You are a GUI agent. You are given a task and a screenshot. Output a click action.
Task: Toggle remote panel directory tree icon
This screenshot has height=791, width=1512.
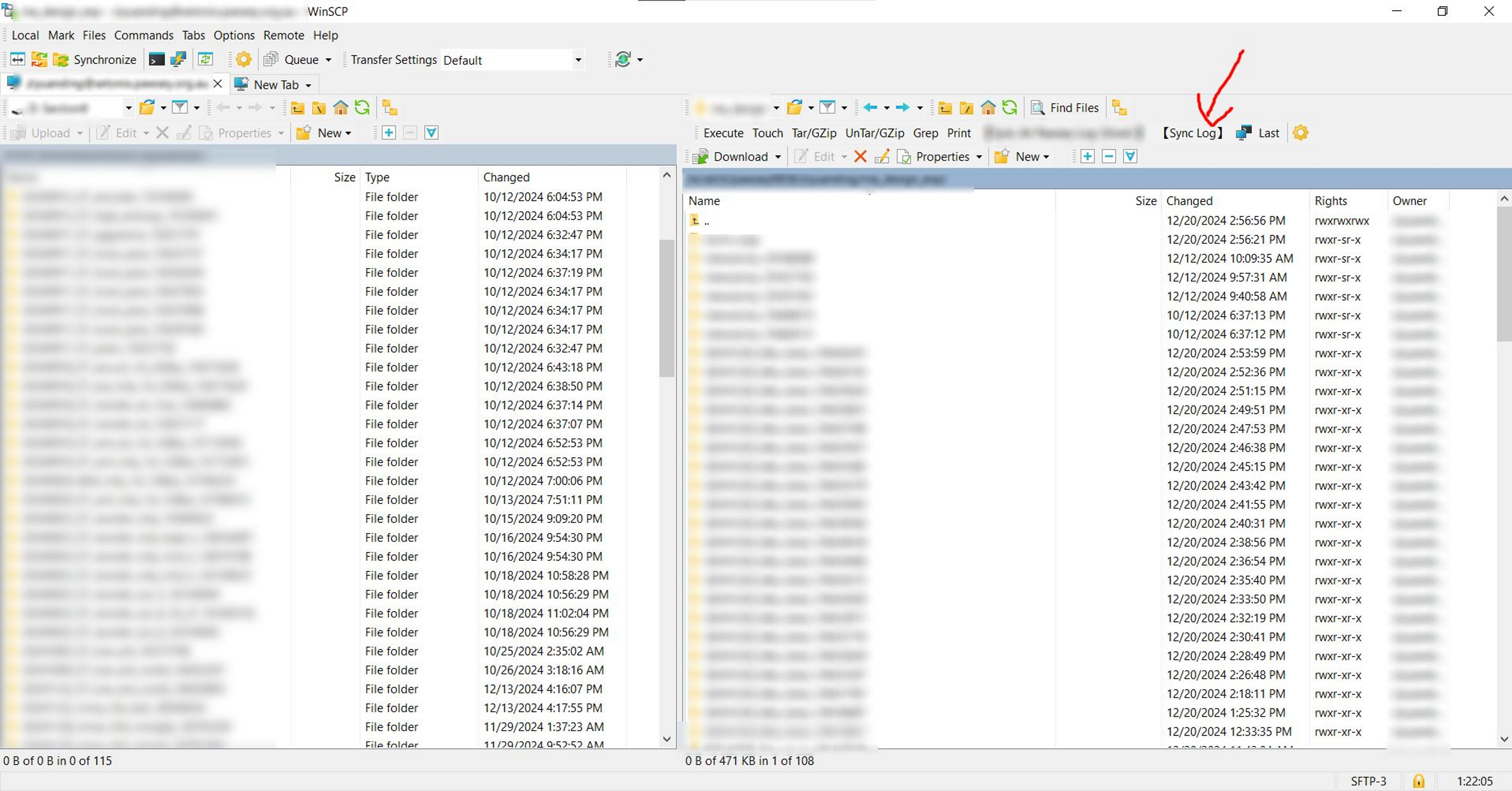1119,108
